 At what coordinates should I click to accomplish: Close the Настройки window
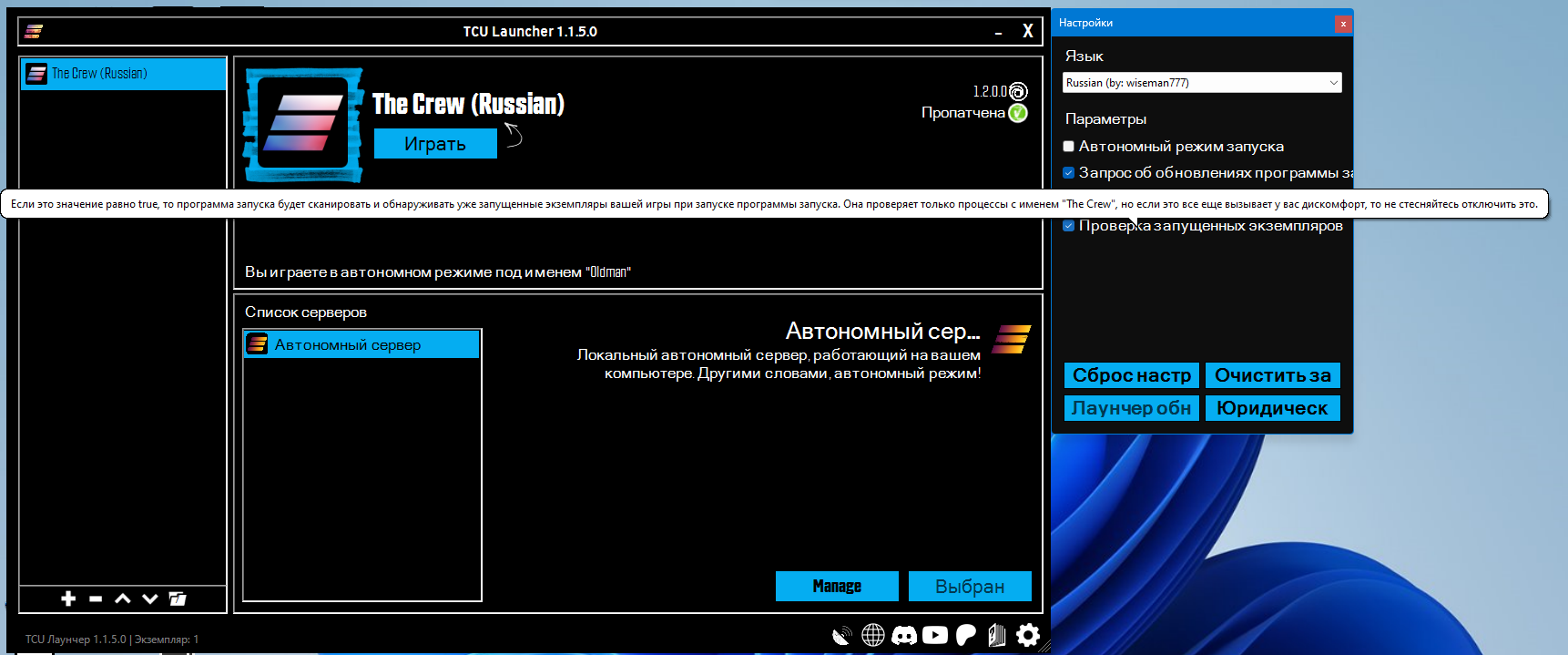(1343, 24)
